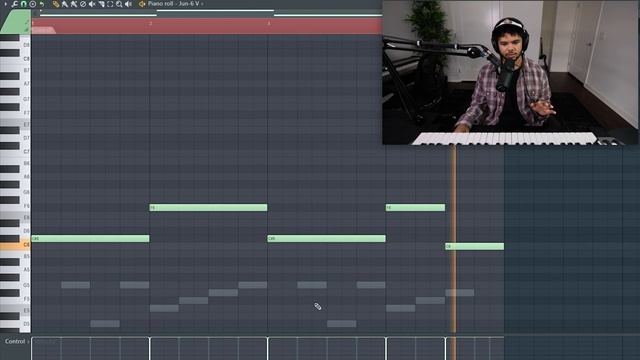Click the orange target channel speaker icon
640x360 pixels.
tap(142, 4)
